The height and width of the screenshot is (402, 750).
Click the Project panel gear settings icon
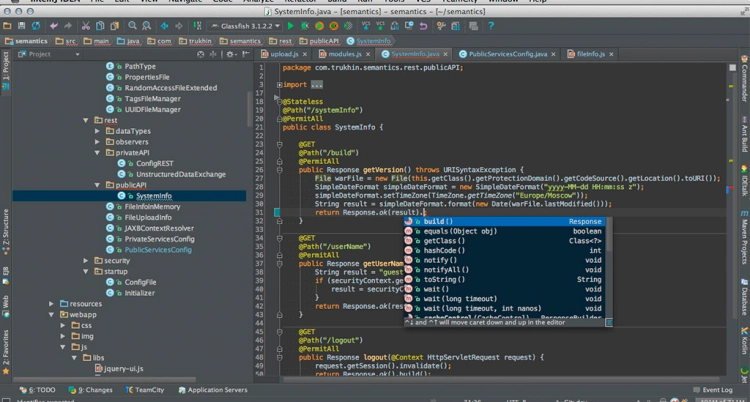coord(231,54)
